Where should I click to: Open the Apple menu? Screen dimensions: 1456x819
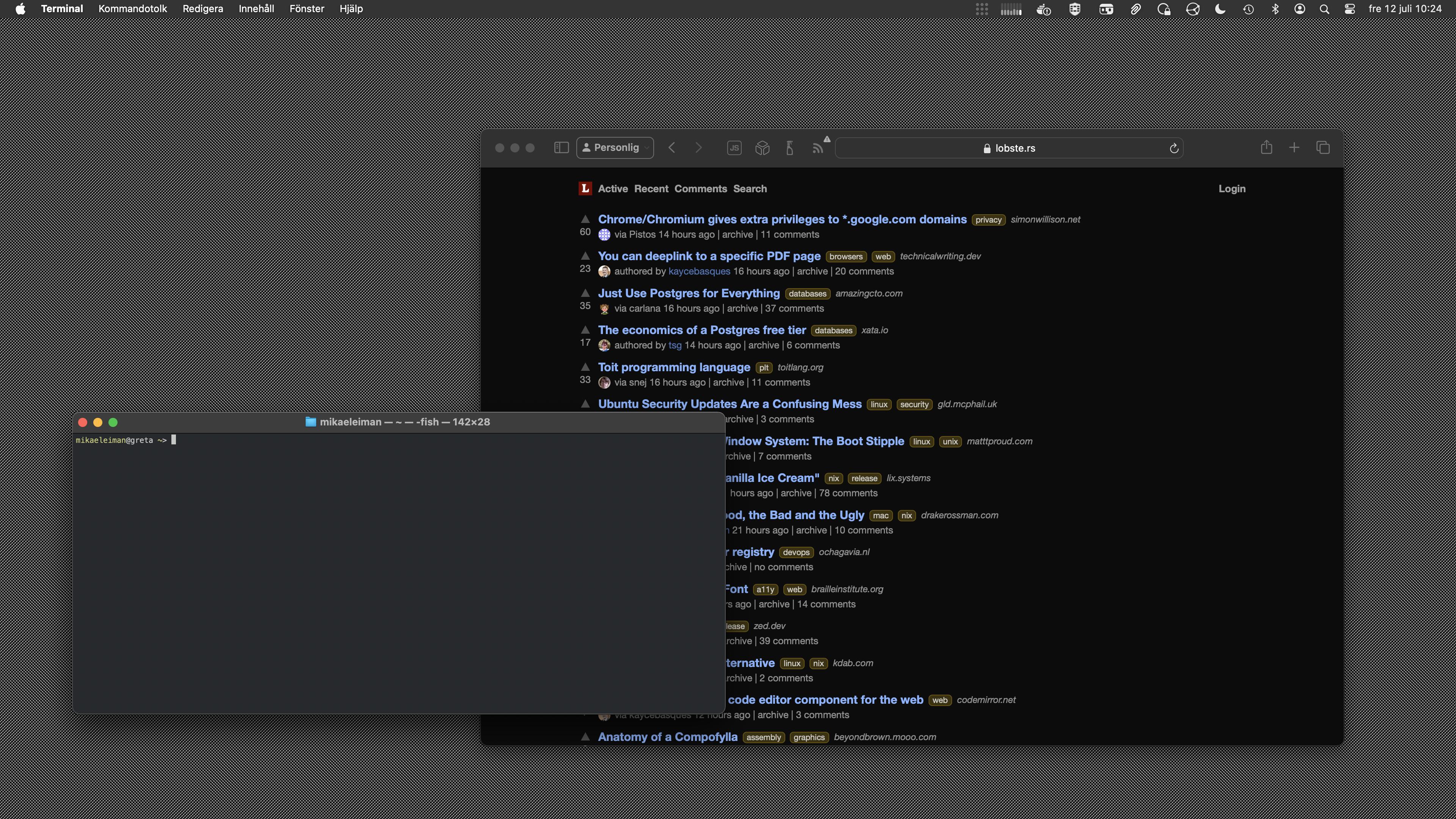[20, 9]
